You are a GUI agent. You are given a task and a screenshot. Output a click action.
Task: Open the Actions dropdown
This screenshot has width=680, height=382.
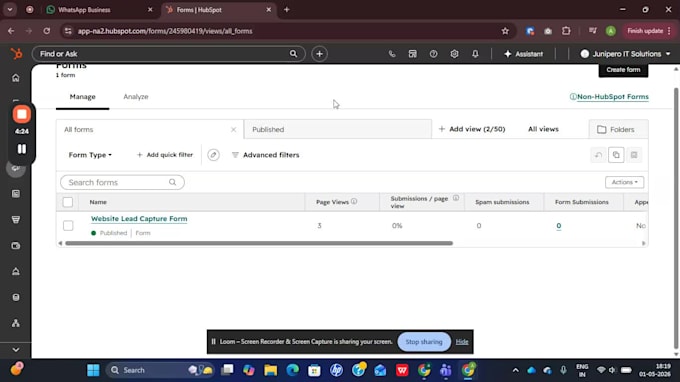coord(624,182)
